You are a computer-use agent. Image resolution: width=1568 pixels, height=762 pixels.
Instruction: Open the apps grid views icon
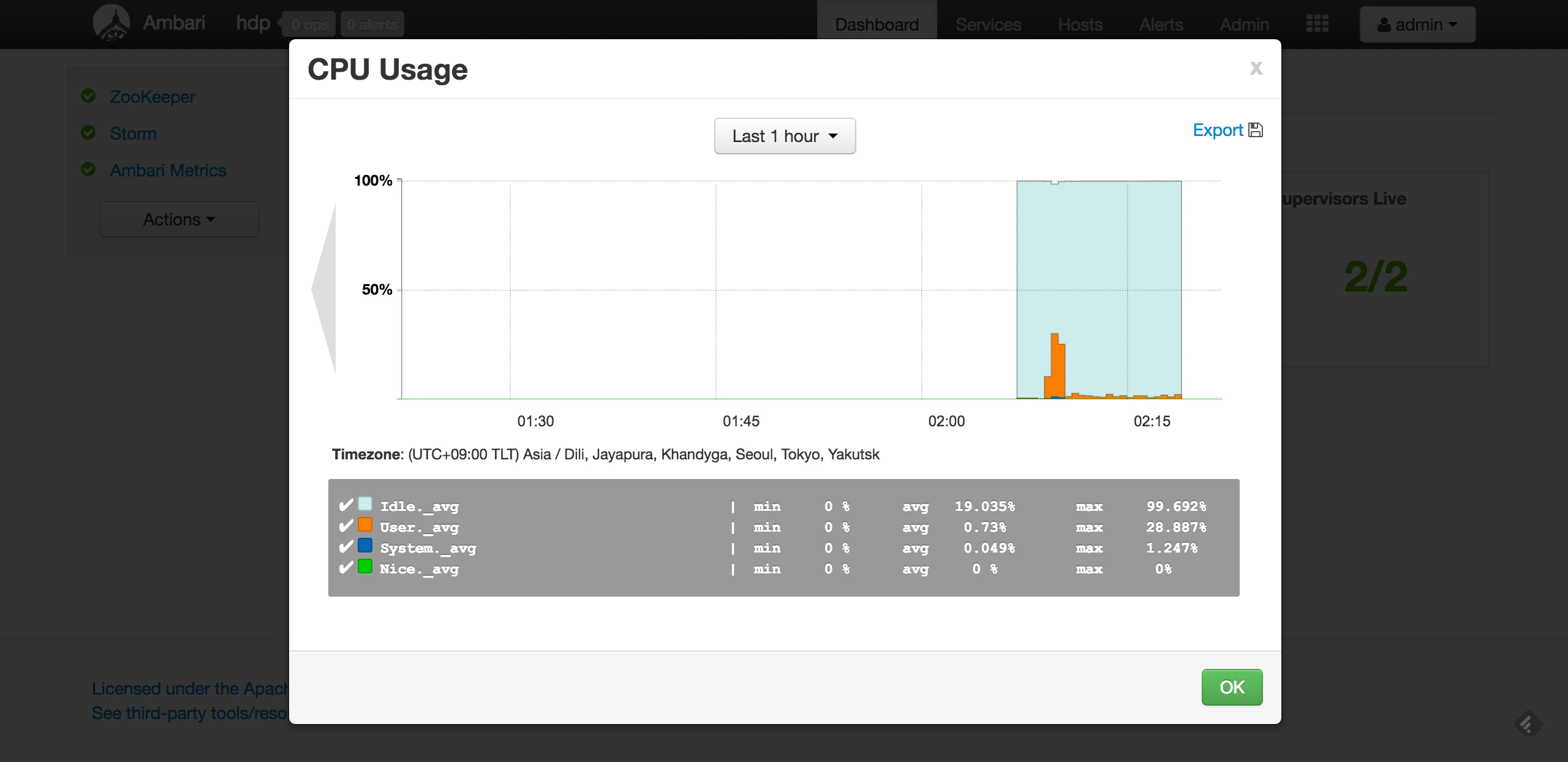[x=1317, y=24]
